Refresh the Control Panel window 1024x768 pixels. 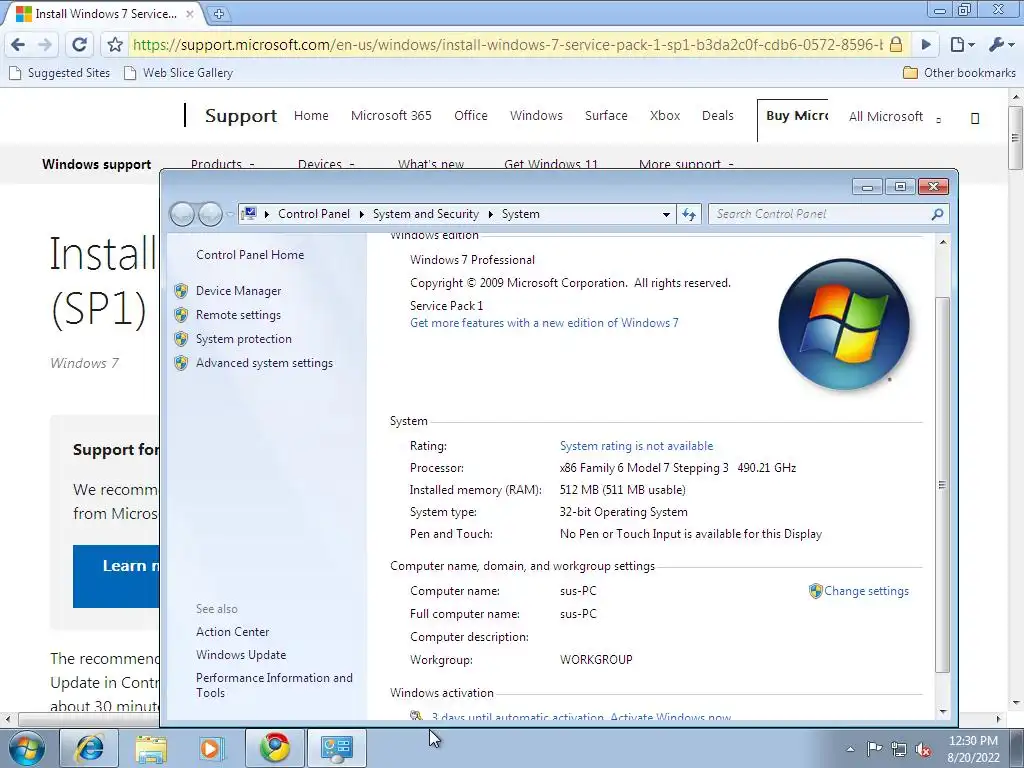click(689, 214)
